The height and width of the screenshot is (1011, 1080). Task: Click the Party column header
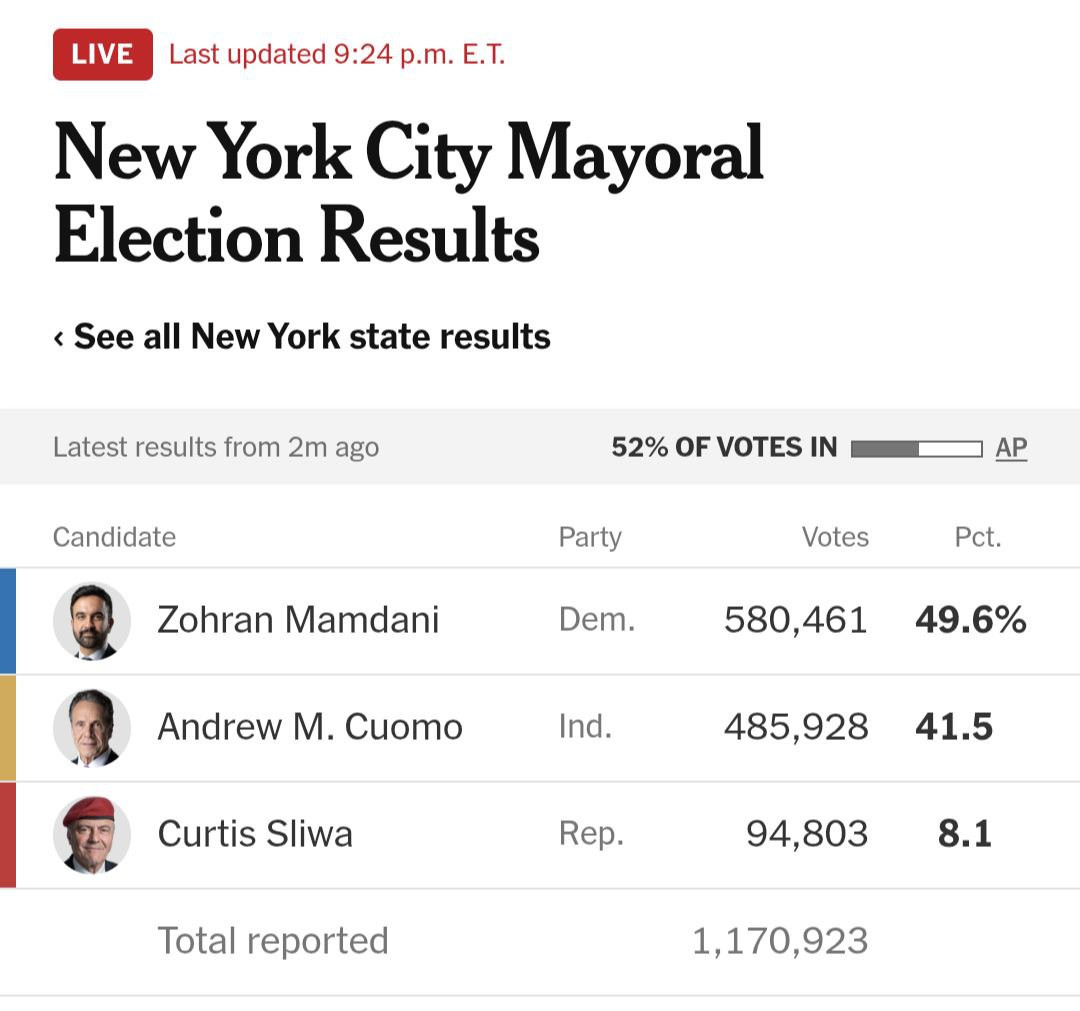(590, 537)
